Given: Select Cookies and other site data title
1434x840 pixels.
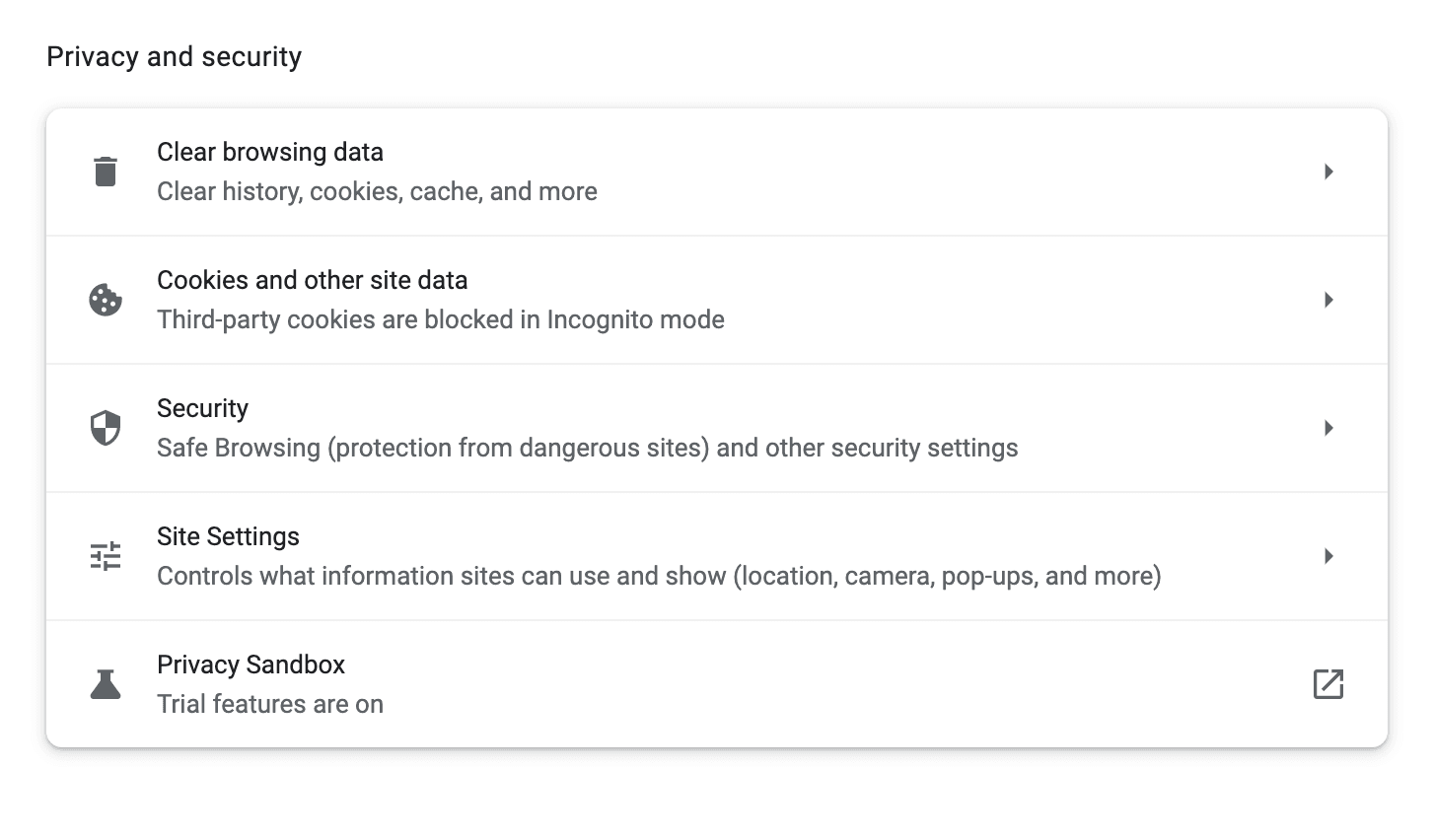Looking at the screenshot, I should pos(312,280).
